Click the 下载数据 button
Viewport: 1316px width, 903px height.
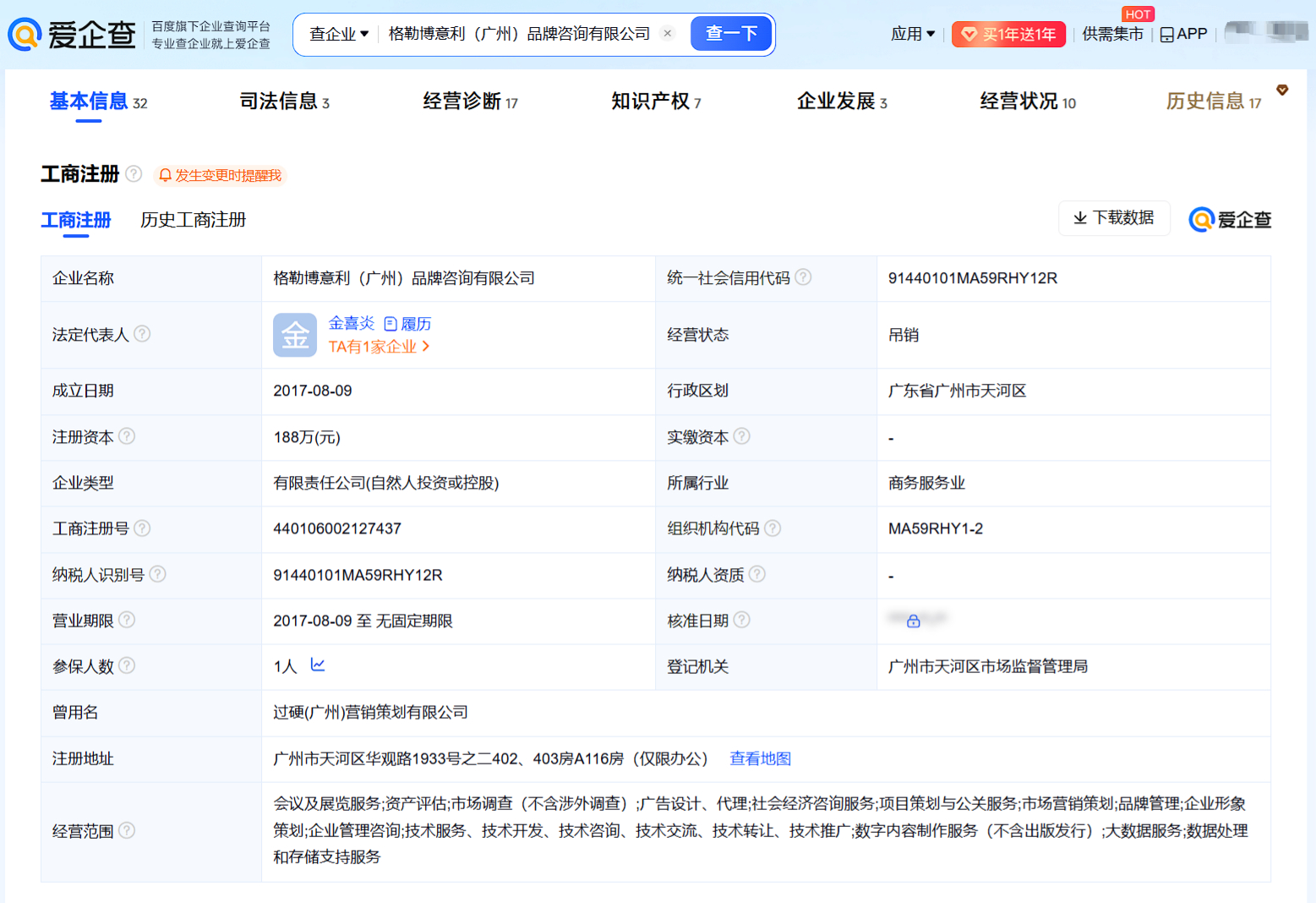tap(1114, 218)
